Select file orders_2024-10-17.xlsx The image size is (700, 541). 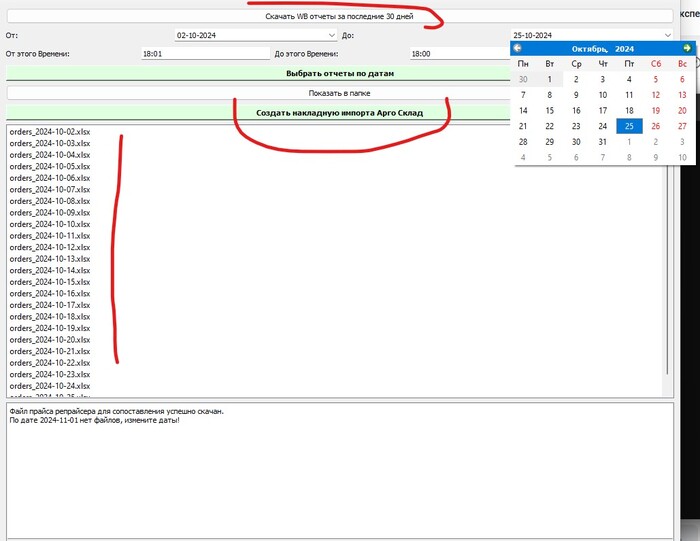50,305
